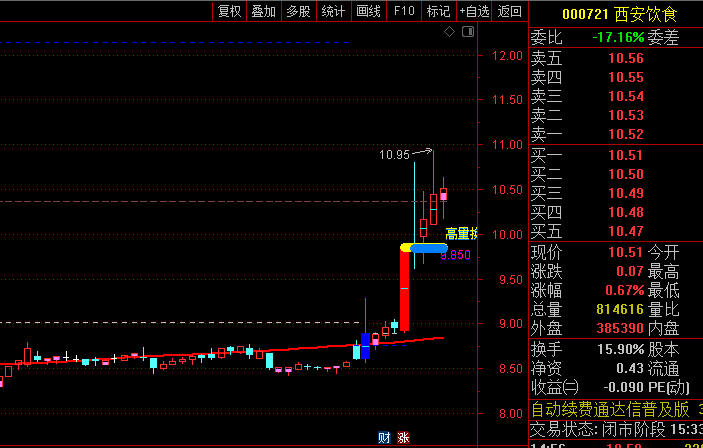Click 买二 price 10.50
Viewport: 703px width, 448px height.
pyautogui.click(x=625, y=174)
